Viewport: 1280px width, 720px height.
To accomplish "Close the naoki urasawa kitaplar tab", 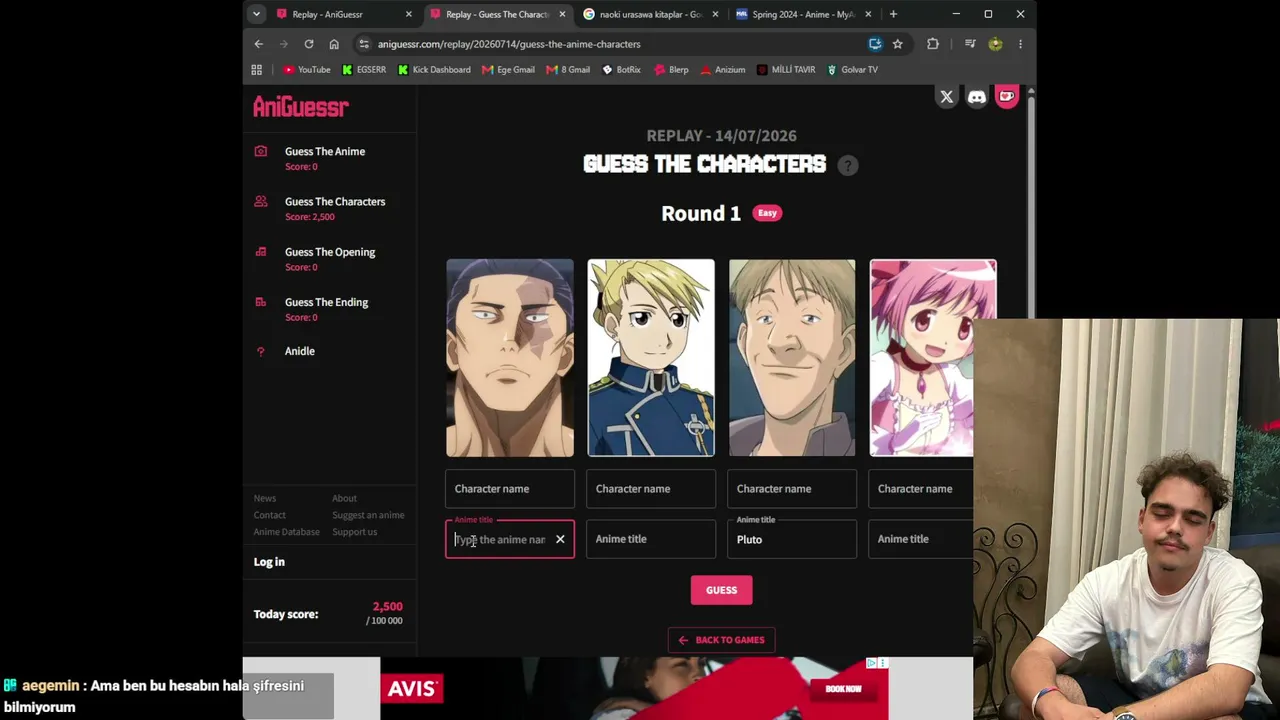I will 715,14.
